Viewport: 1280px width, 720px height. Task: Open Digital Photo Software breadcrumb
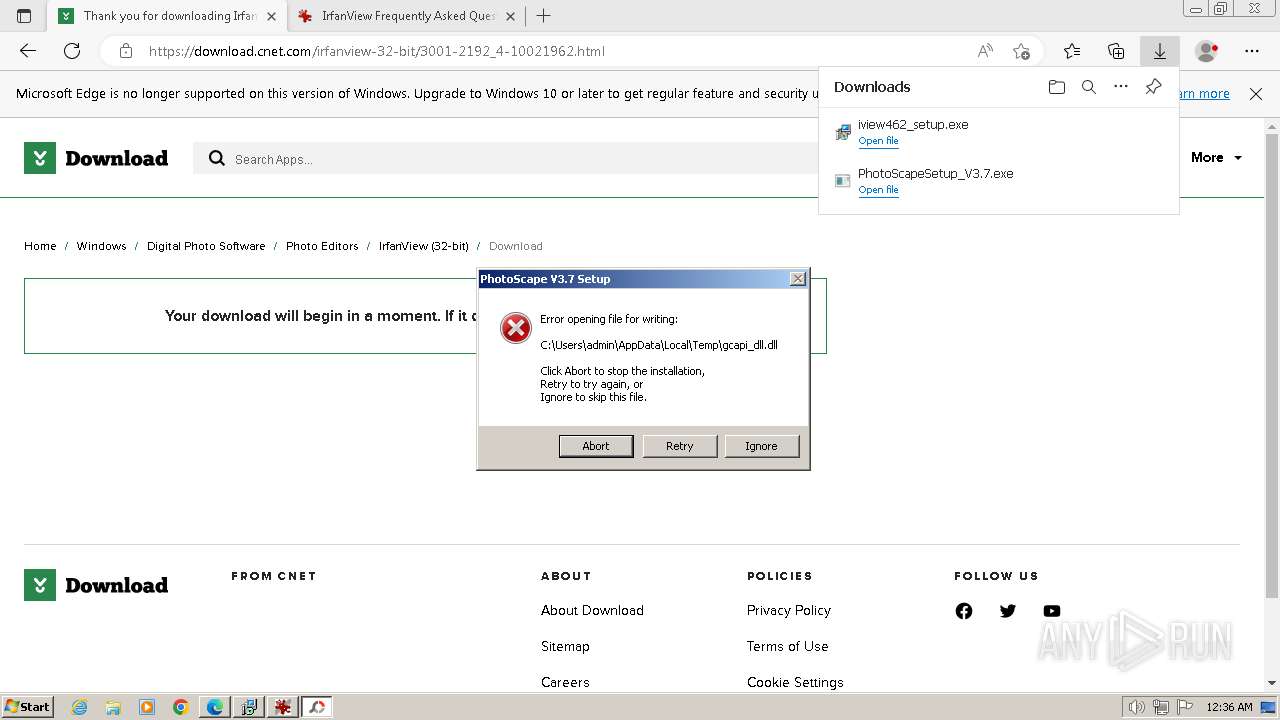coord(206,246)
